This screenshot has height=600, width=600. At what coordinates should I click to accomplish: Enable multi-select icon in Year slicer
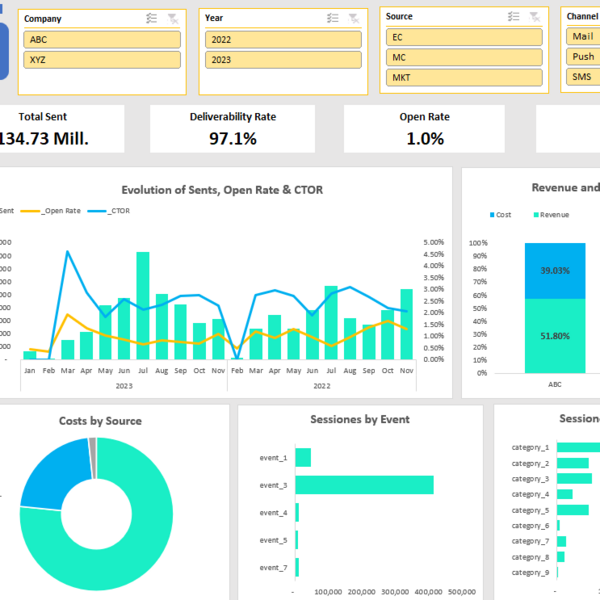333,18
